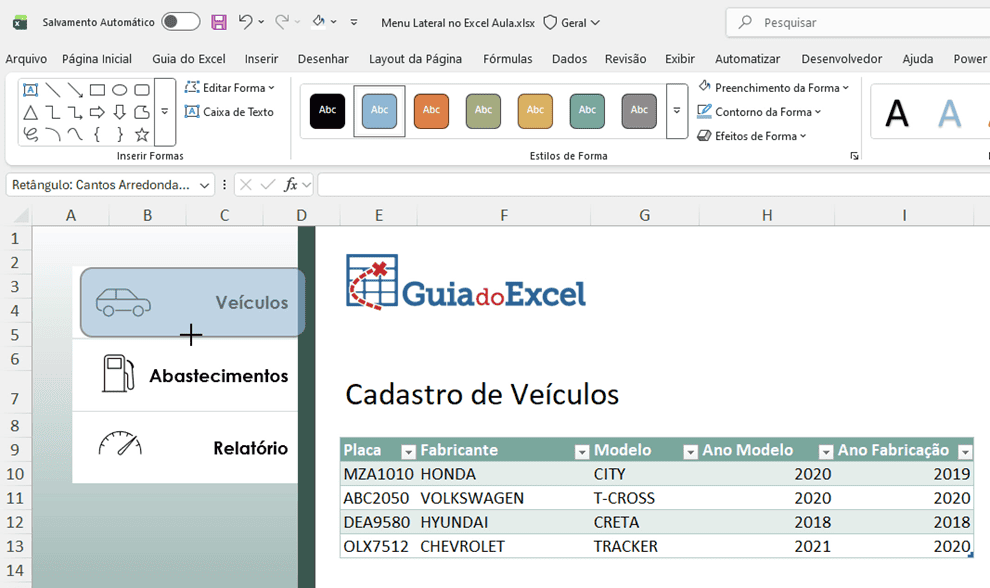Toggle the Salvamento Automático switch
Viewport: 990px width, 588px height.
tap(180, 22)
